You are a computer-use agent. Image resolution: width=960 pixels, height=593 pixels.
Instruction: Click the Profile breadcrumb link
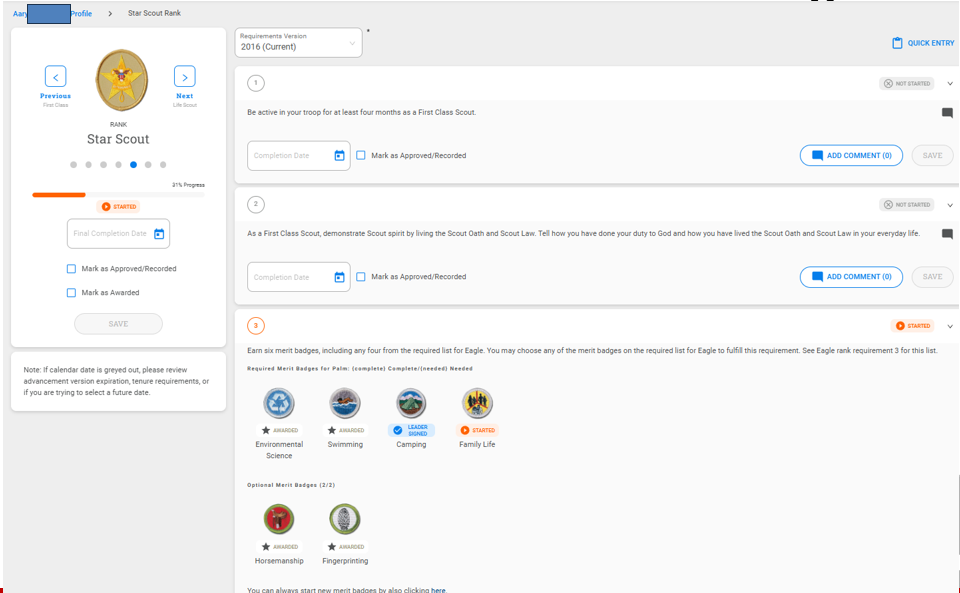(81, 14)
